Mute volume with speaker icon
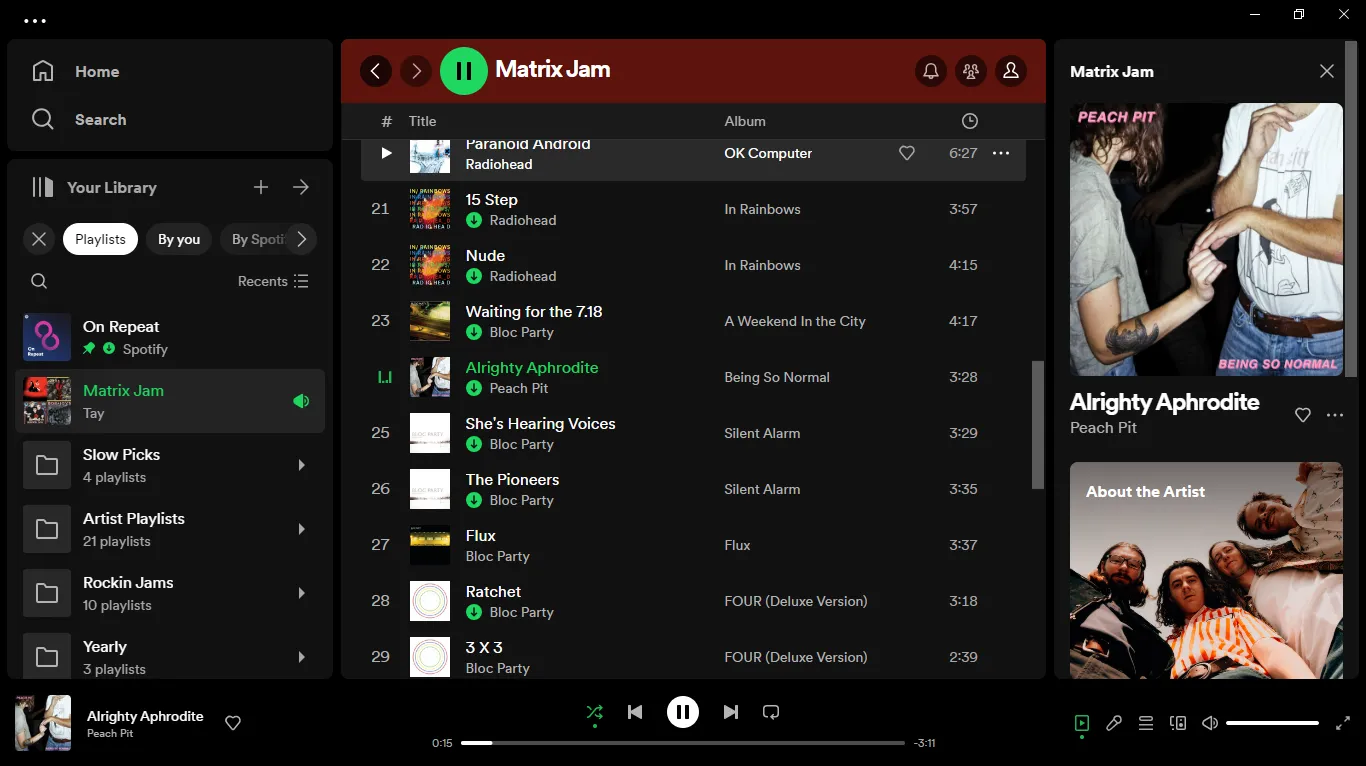Image resolution: width=1366 pixels, height=766 pixels. [1210, 723]
